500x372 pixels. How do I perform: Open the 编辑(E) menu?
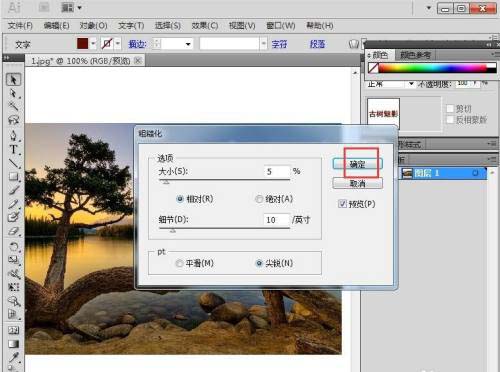[57, 26]
